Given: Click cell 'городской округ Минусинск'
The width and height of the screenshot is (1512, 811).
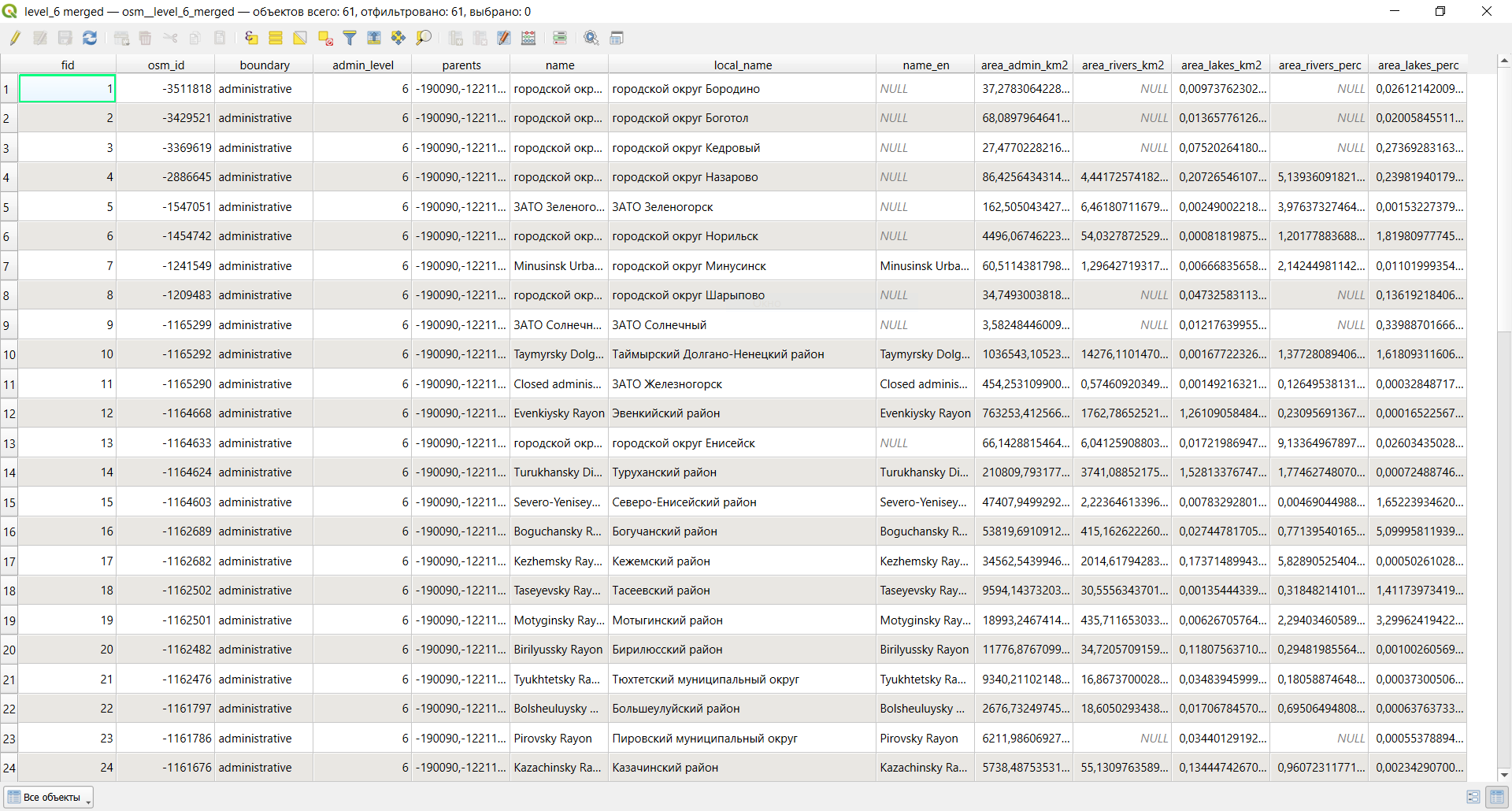Looking at the screenshot, I should point(743,266).
